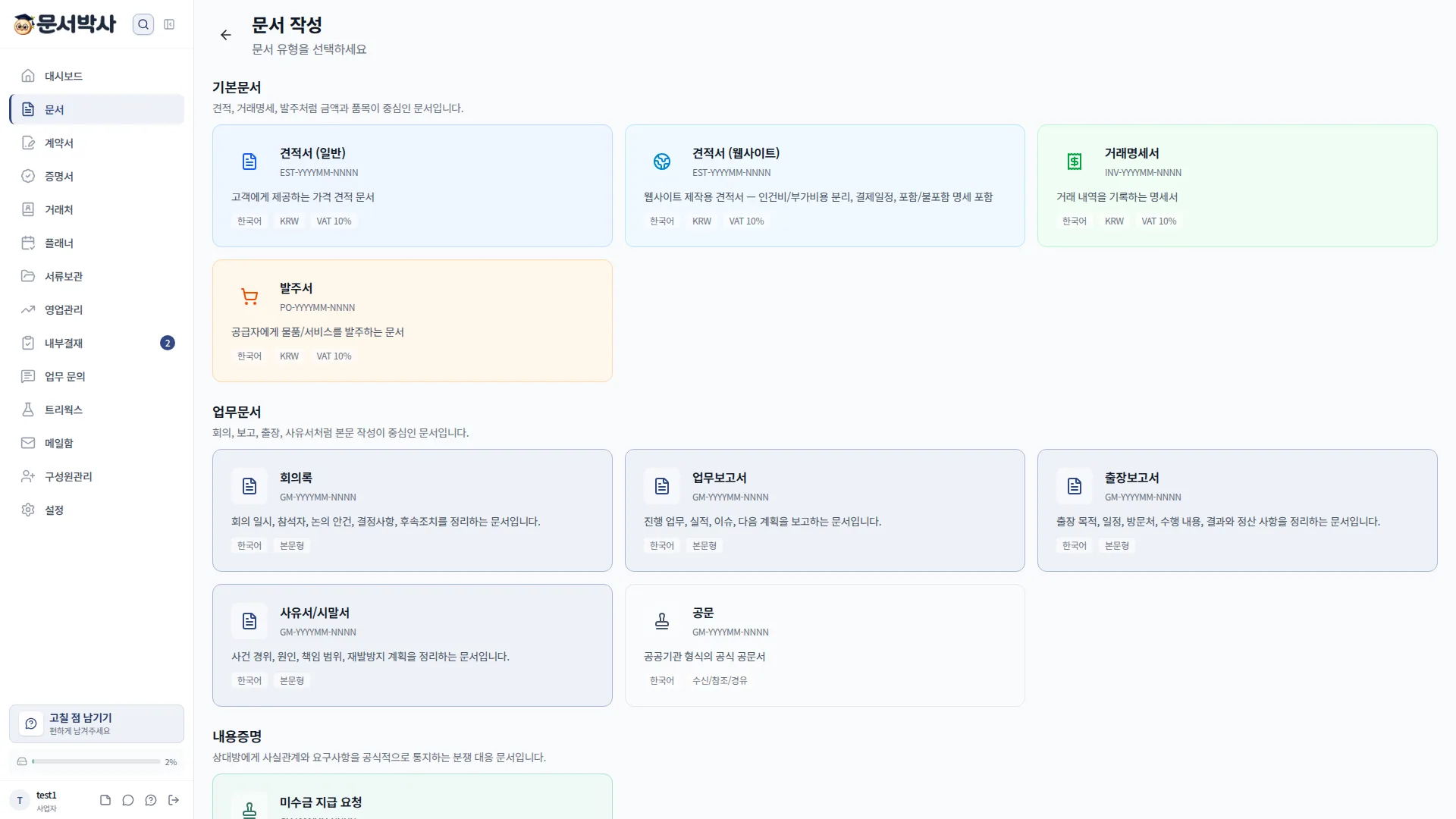
Task: Collapse the sidebar using the panel toggle icon
Action: tap(169, 24)
